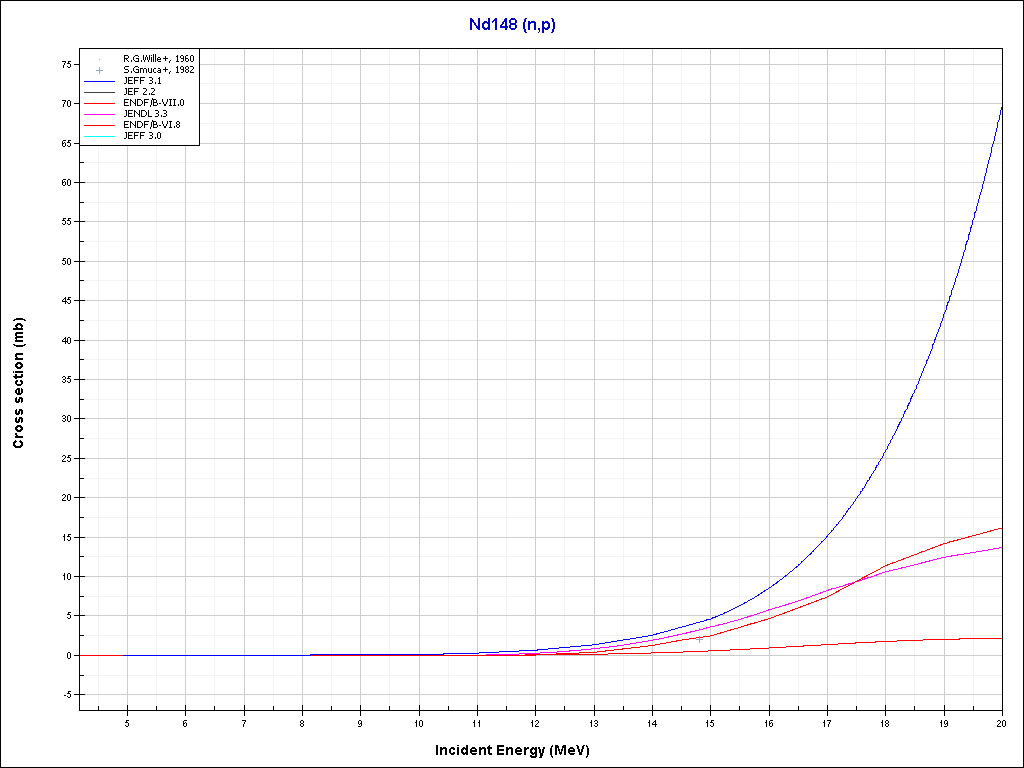Screen dimensions: 1024x768
Task: Click the Nd148 (n,p) chart title
Action: point(512,25)
